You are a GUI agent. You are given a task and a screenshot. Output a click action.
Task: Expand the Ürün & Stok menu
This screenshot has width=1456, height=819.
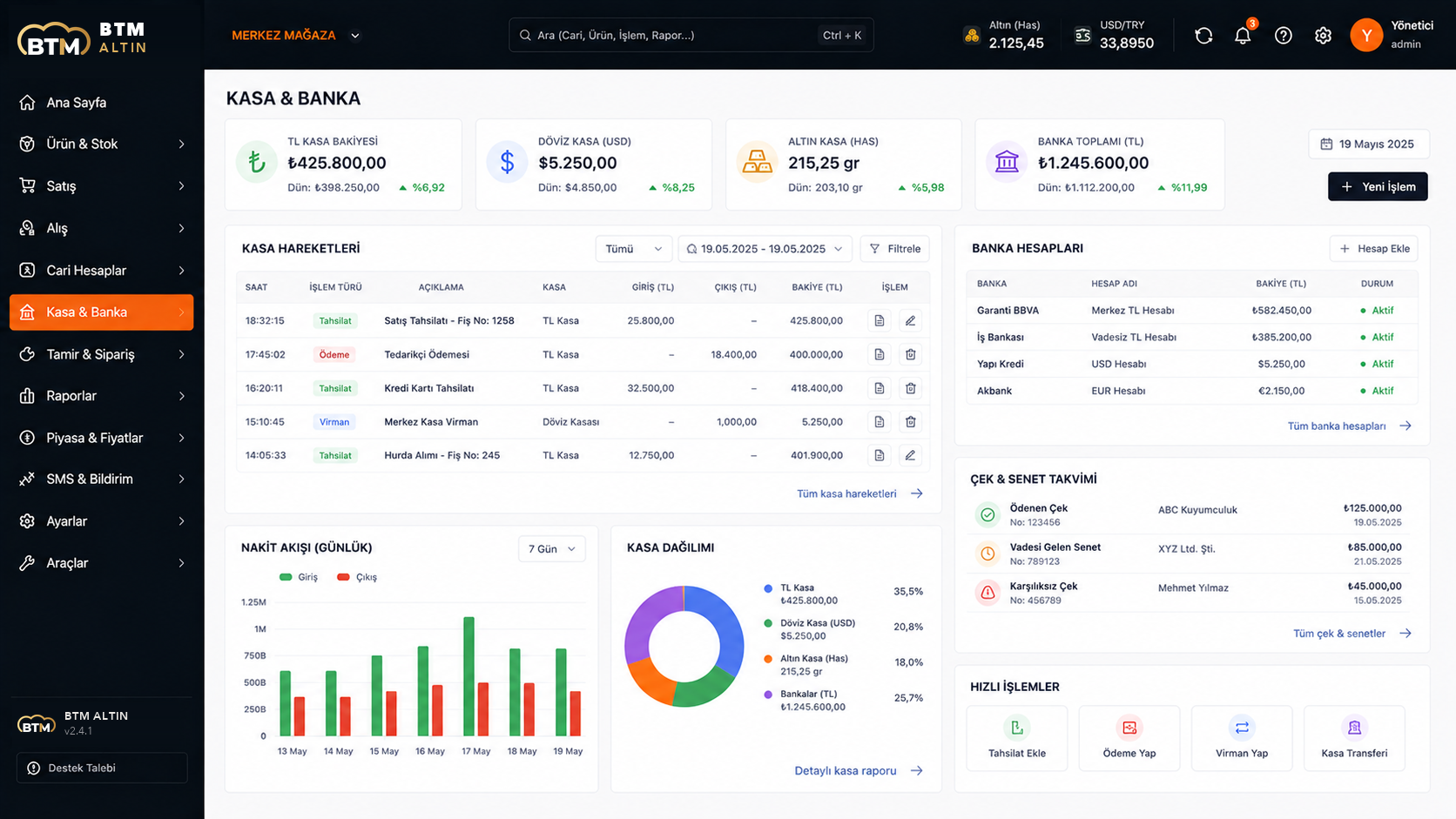[102, 144]
